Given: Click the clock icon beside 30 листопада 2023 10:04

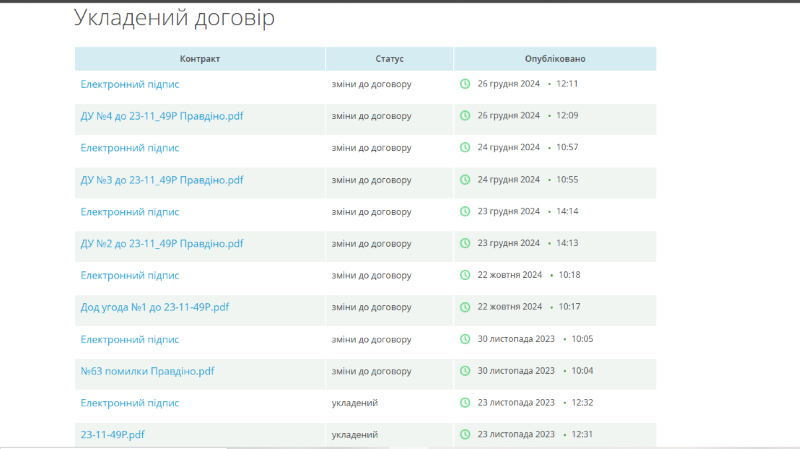Looking at the screenshot, I should click(x=465, y=371).
